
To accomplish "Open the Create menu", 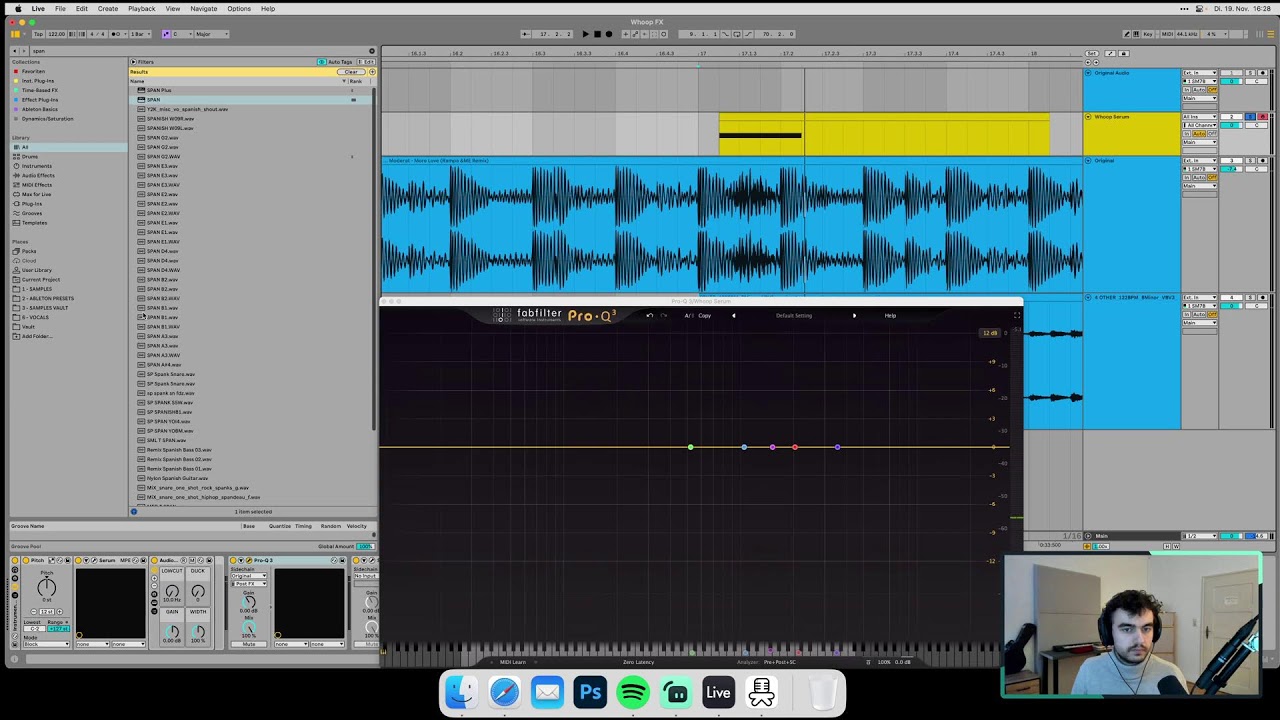I will coord(108,9).
